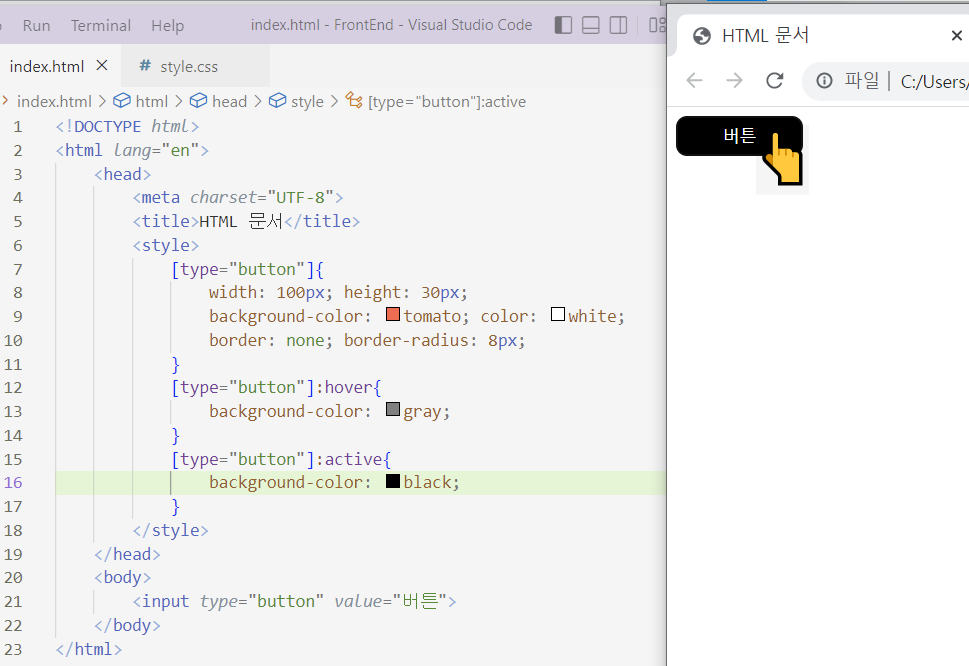Image resolution: width=969 pixels, height=666 pixels.
Task: Click the 버튼 button in the browser page
Action: (x=739, y=136)
